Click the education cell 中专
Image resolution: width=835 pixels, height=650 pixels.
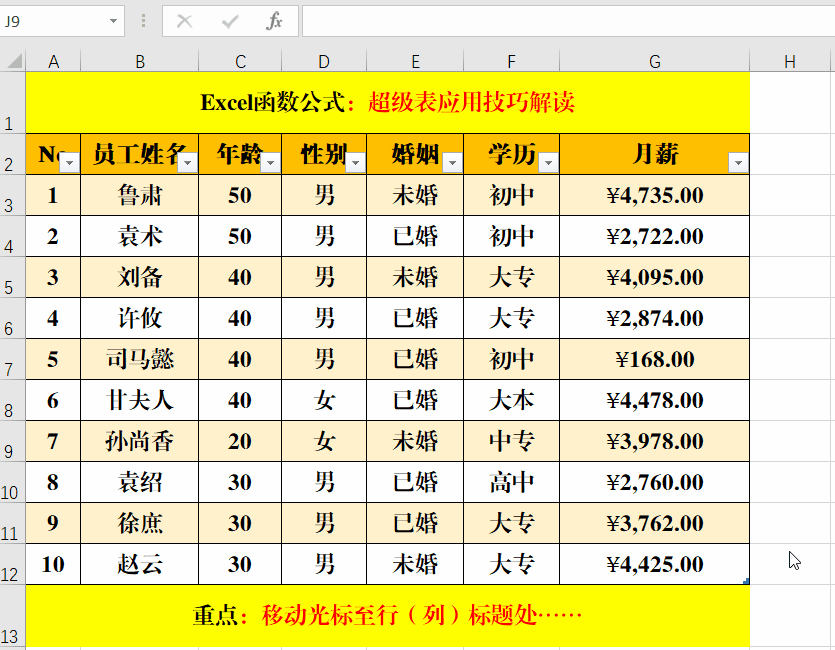click(512, 441)
